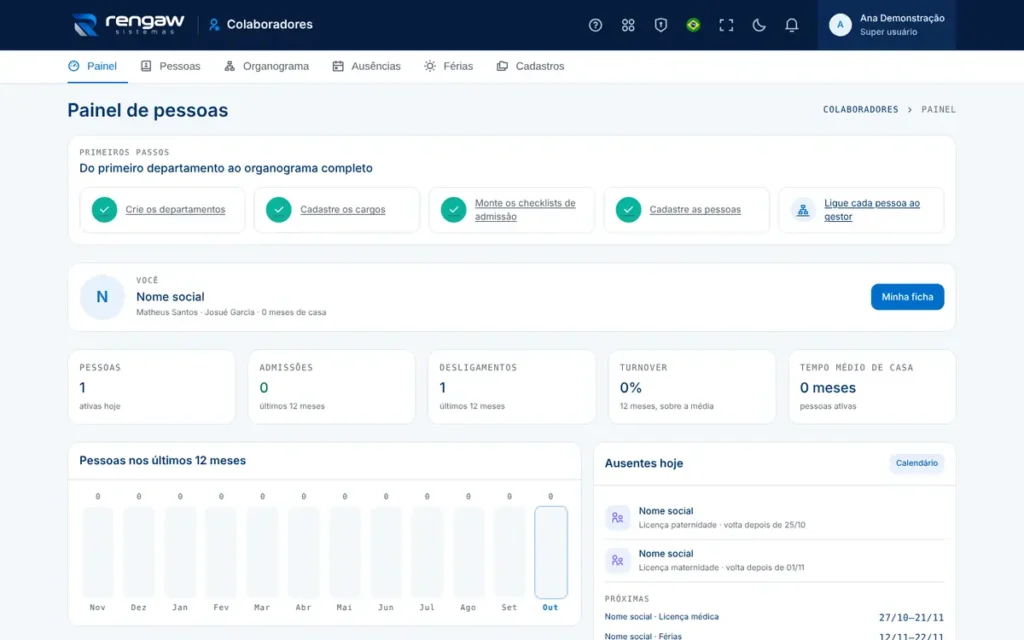This screenshot has height=640, width=1024.
Task: Select the Mar bar in the chart
Action: (263, 552)
